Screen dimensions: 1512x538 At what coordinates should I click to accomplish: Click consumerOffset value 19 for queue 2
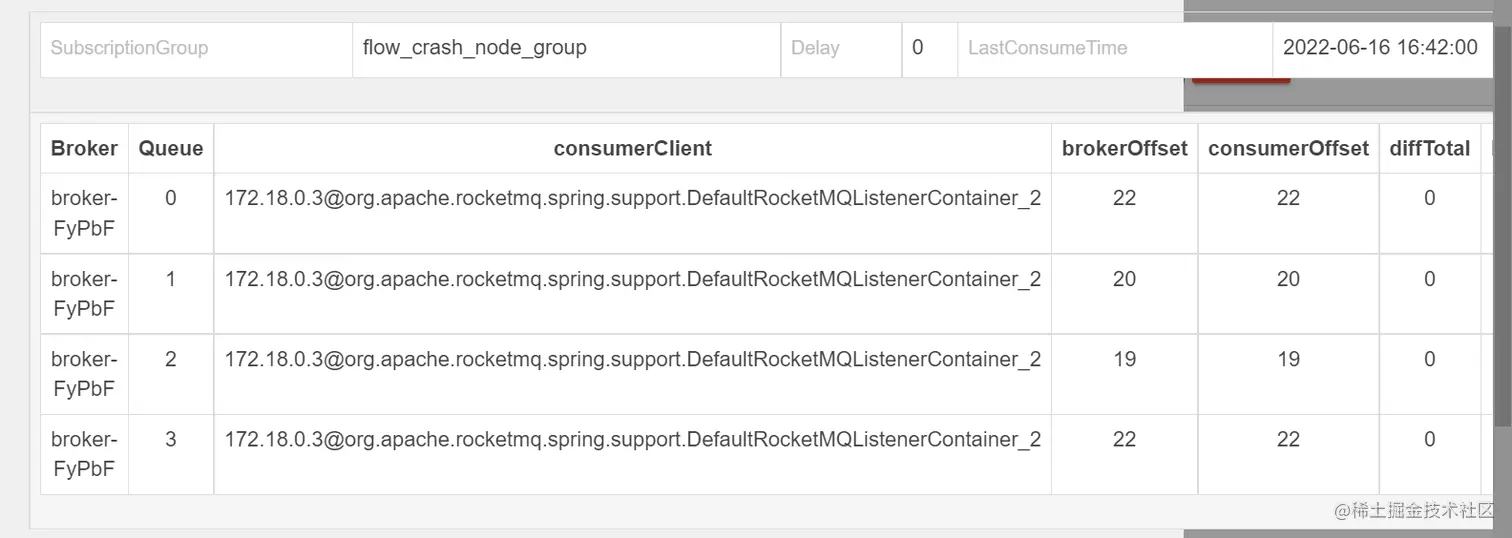(x=1288, y=359)
